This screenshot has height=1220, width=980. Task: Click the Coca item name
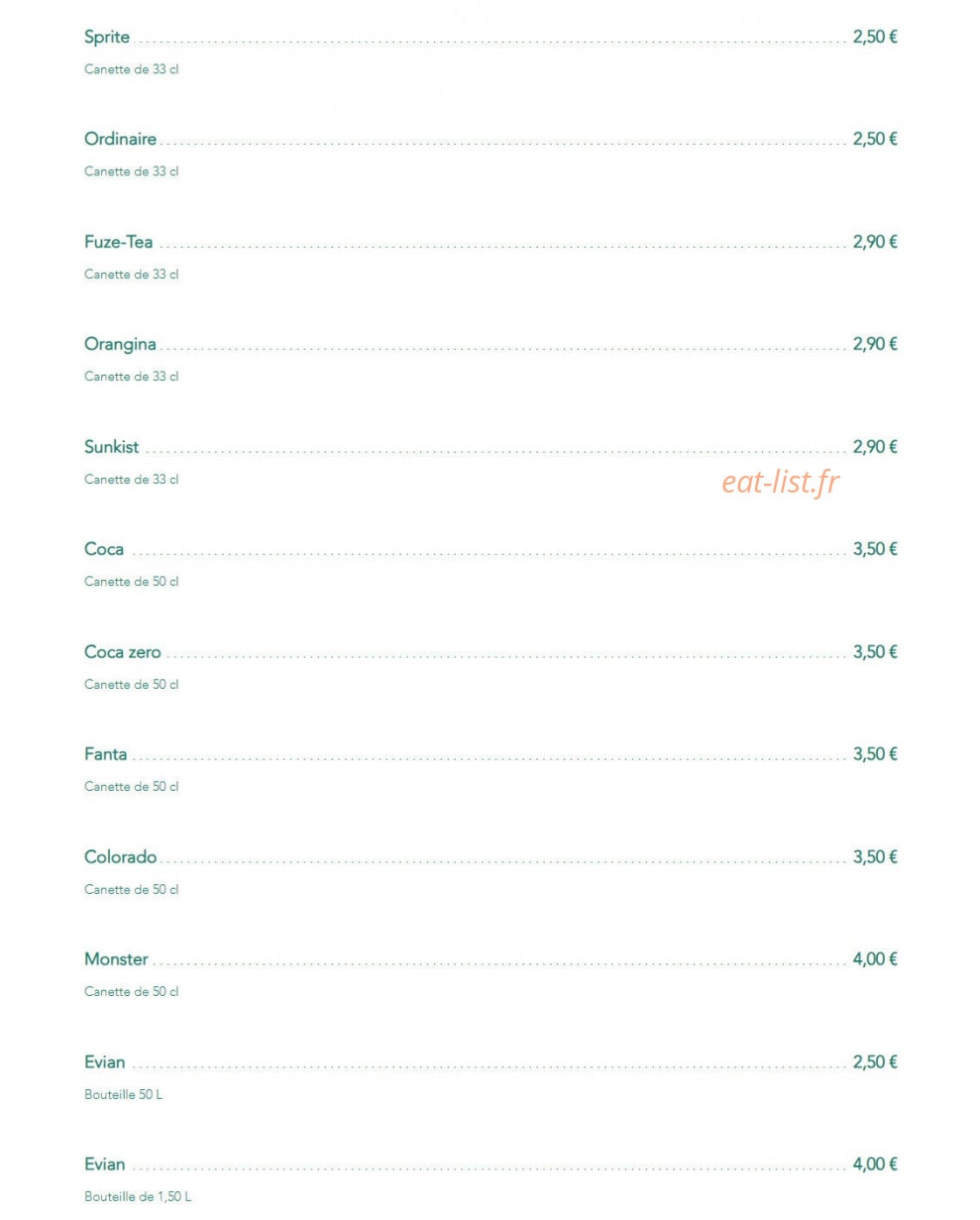click(104, 550)
